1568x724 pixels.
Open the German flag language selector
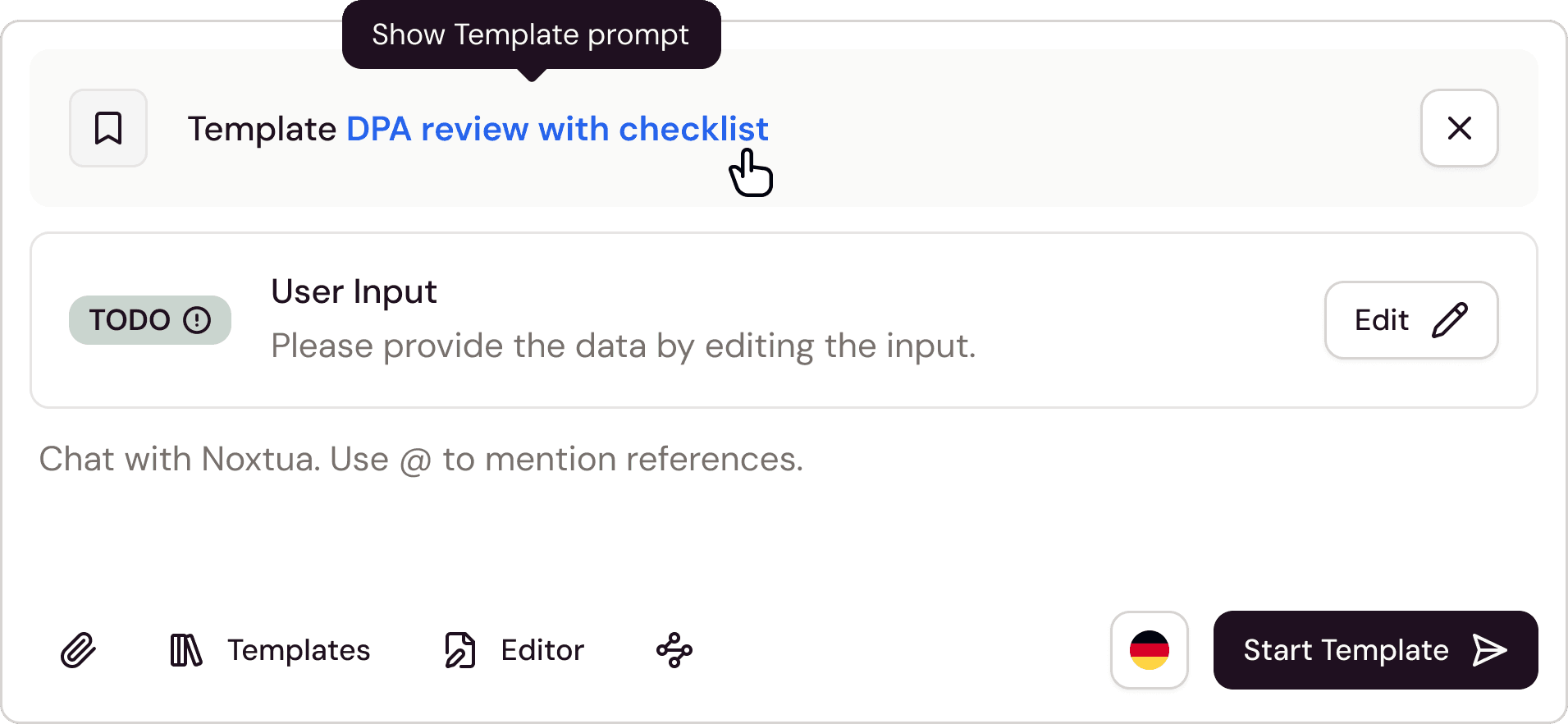pos(1150,650)
